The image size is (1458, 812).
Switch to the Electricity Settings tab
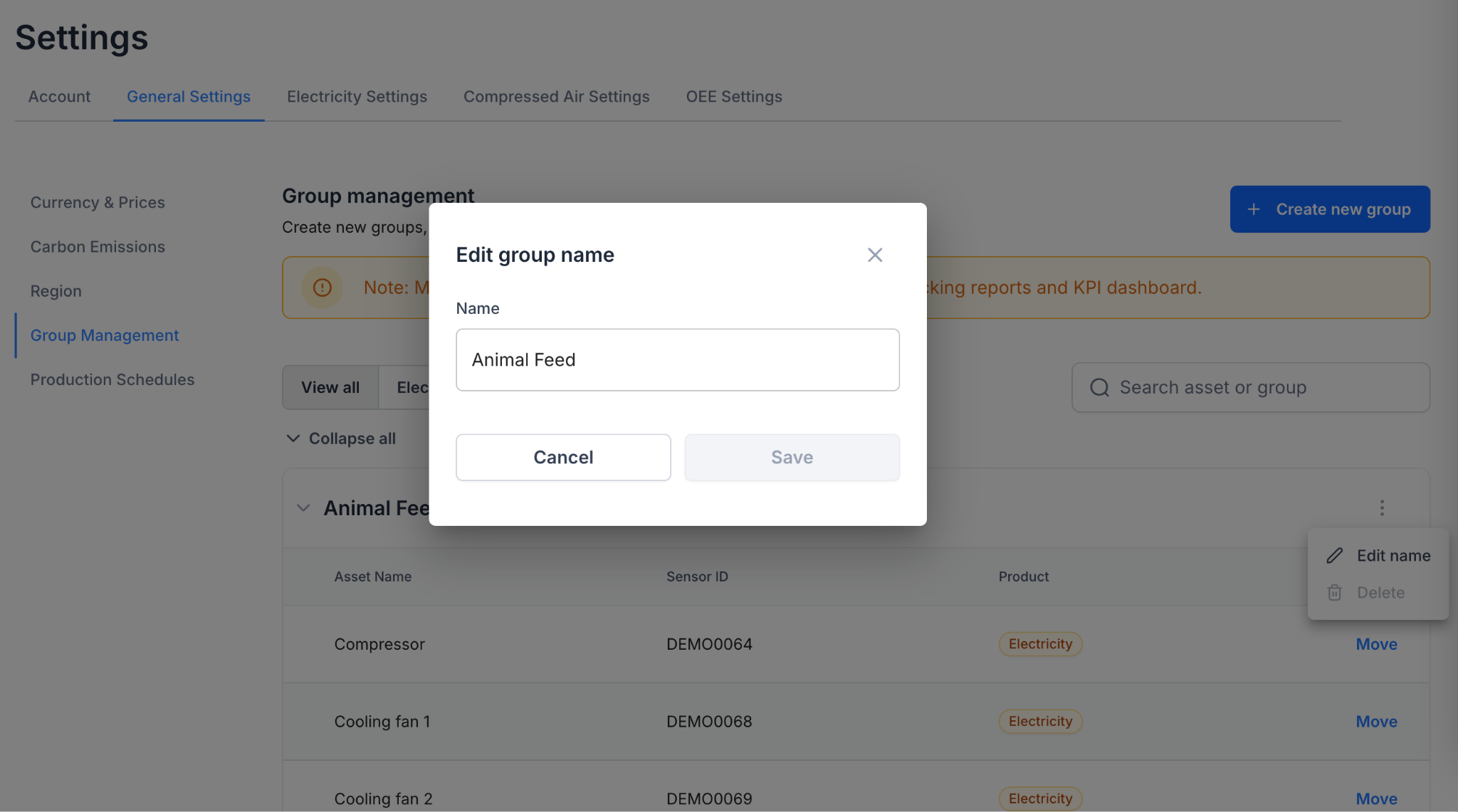click(x=357, y=97)
